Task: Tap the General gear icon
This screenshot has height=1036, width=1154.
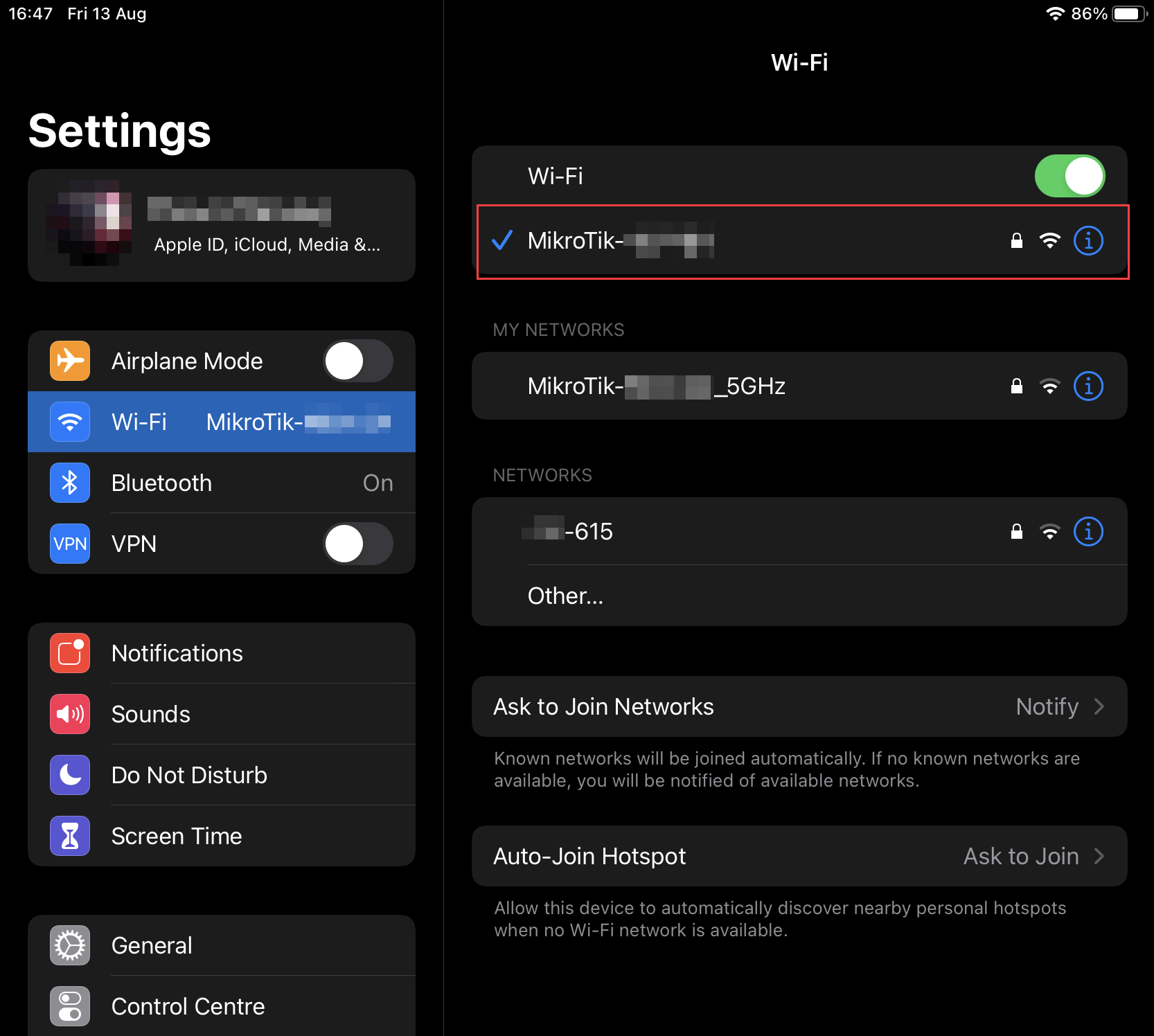Action: [x=70, y=945]
